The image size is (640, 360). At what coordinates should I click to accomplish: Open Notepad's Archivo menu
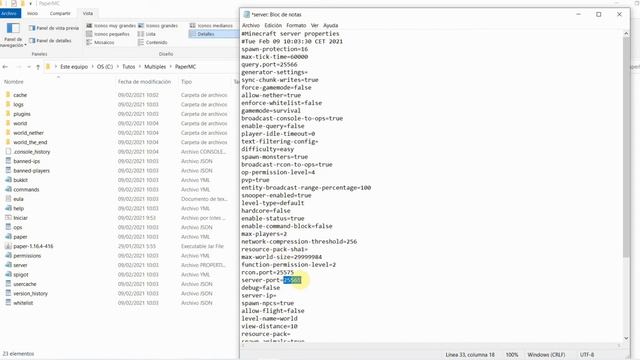pyautogui.click(x=251, y=25)
